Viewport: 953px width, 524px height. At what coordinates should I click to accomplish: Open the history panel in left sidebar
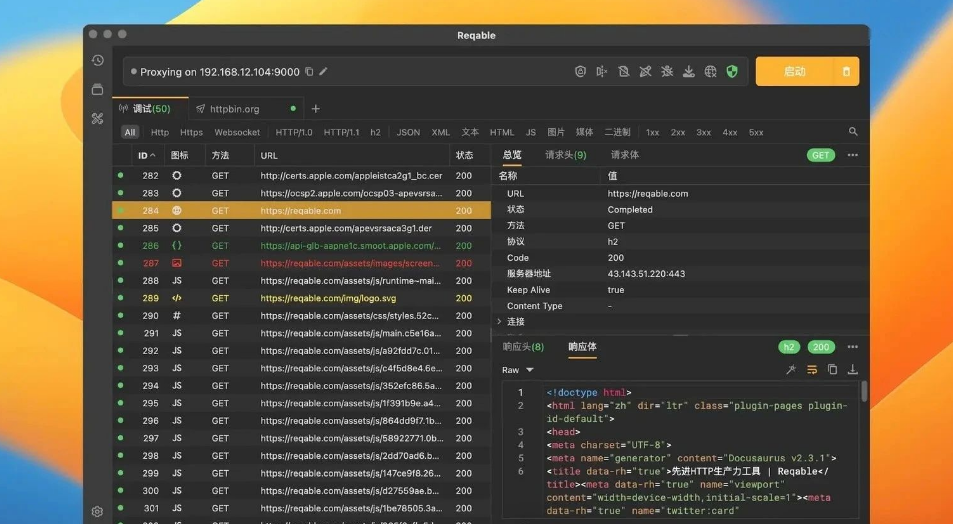[97, 60]
